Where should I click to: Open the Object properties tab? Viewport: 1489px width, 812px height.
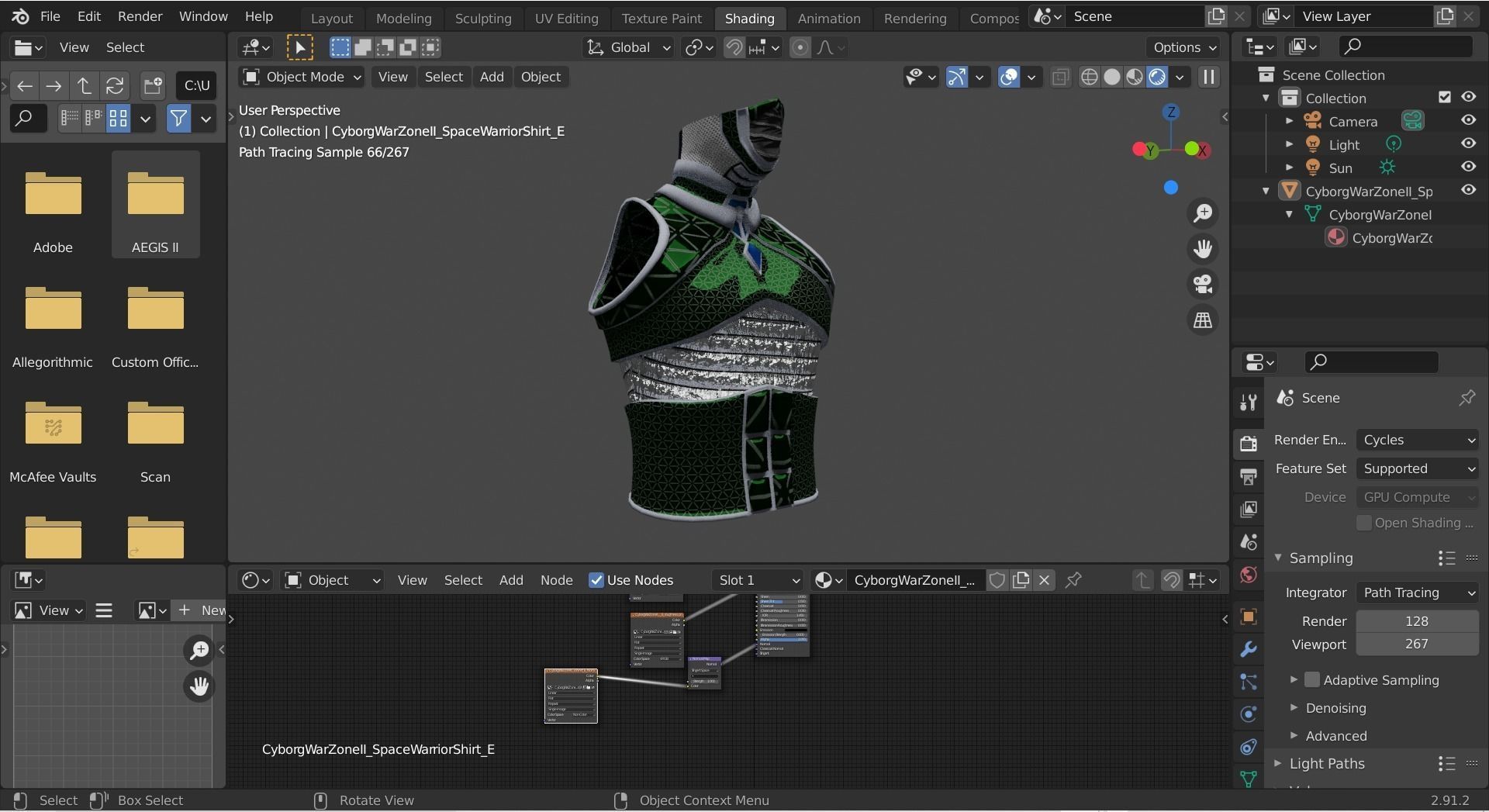[1248, 617]
